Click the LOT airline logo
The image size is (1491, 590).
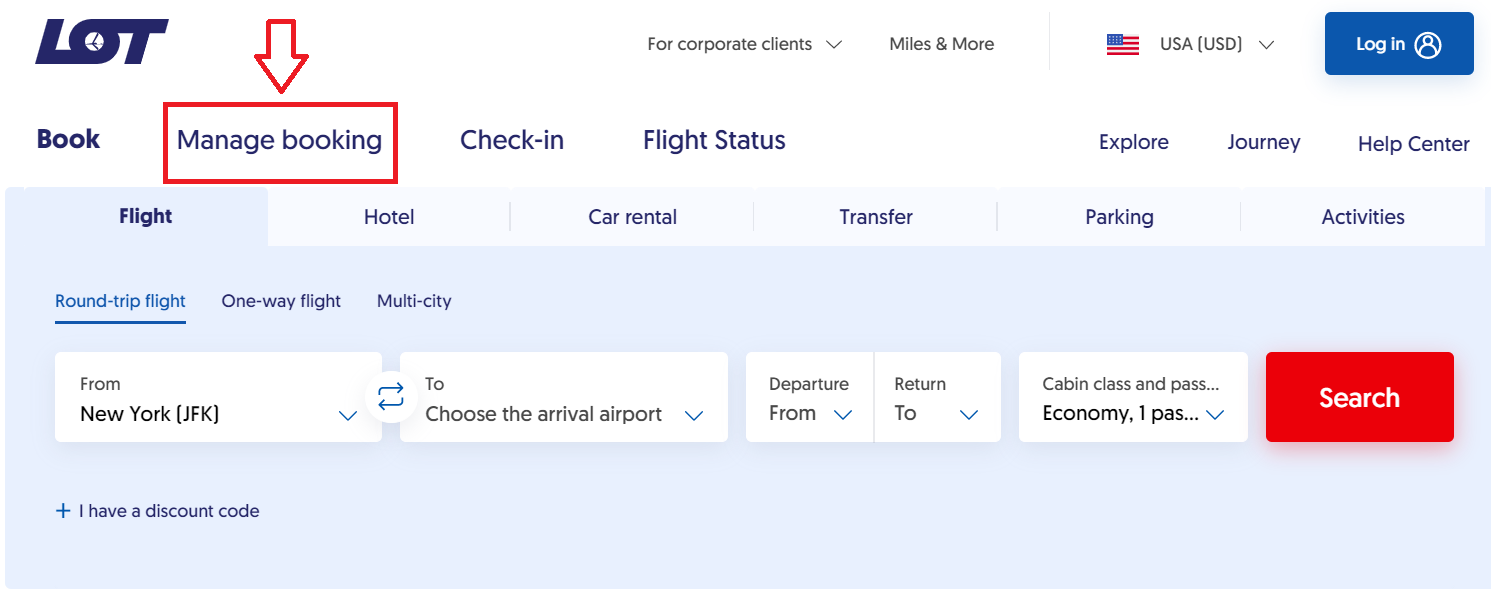[102, 42]
